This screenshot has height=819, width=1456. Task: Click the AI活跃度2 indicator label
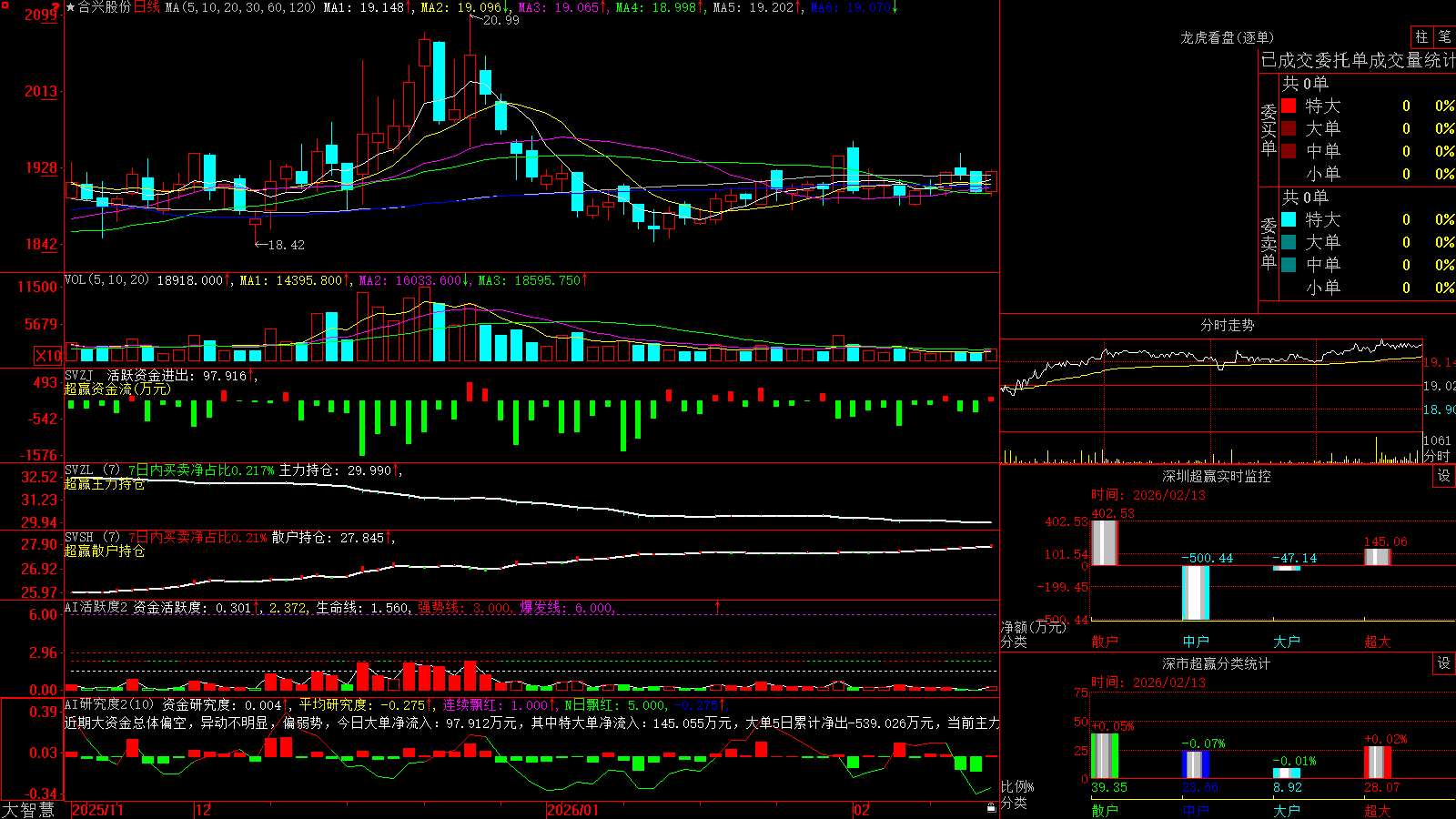pyautogui.click(x=96, y=607)
